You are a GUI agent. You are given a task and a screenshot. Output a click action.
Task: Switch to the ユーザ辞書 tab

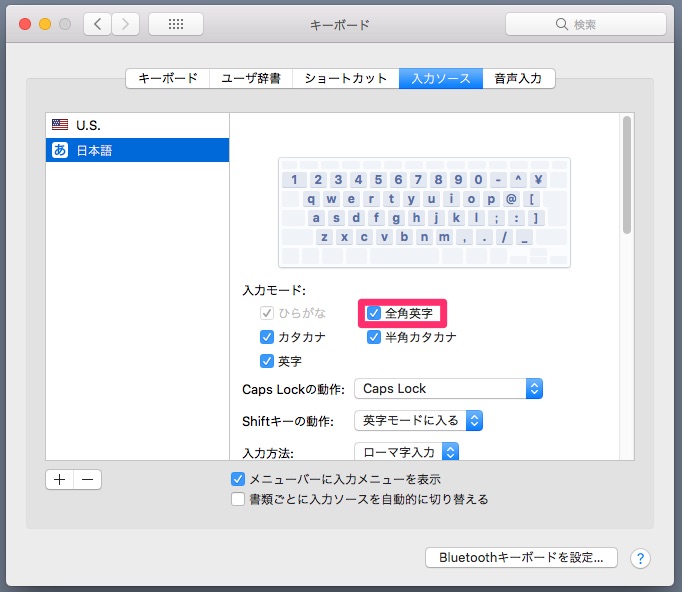pyautogui.click(x=250, y=78)
